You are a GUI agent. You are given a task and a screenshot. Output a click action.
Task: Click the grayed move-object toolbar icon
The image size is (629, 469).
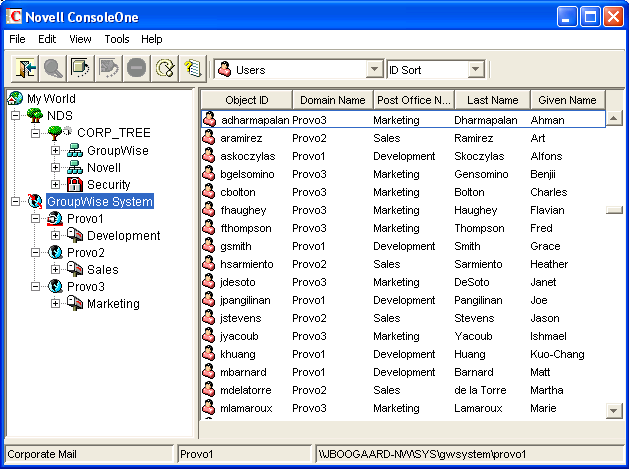pos(109,69)
